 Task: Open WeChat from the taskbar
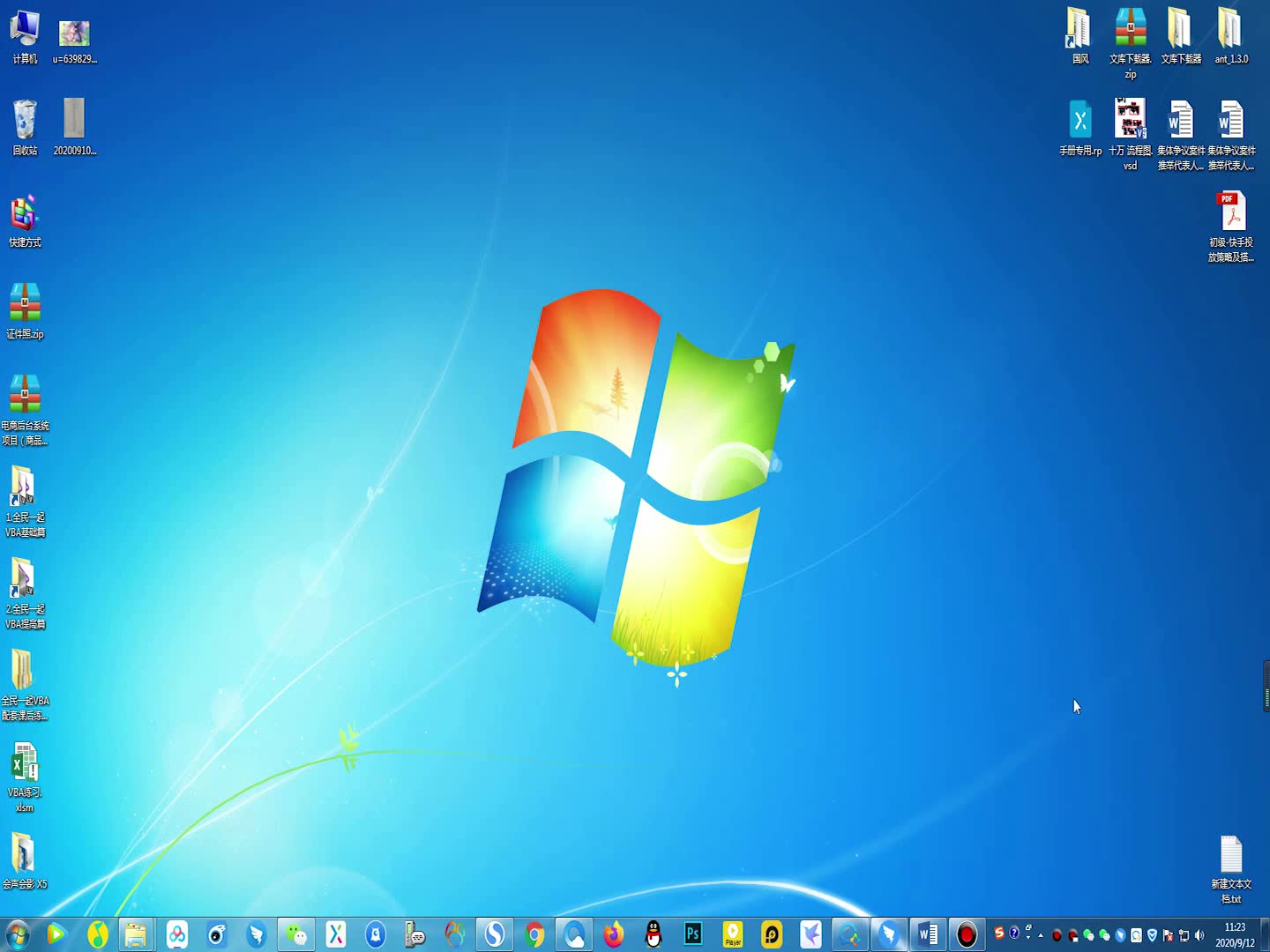coord(296,934)
